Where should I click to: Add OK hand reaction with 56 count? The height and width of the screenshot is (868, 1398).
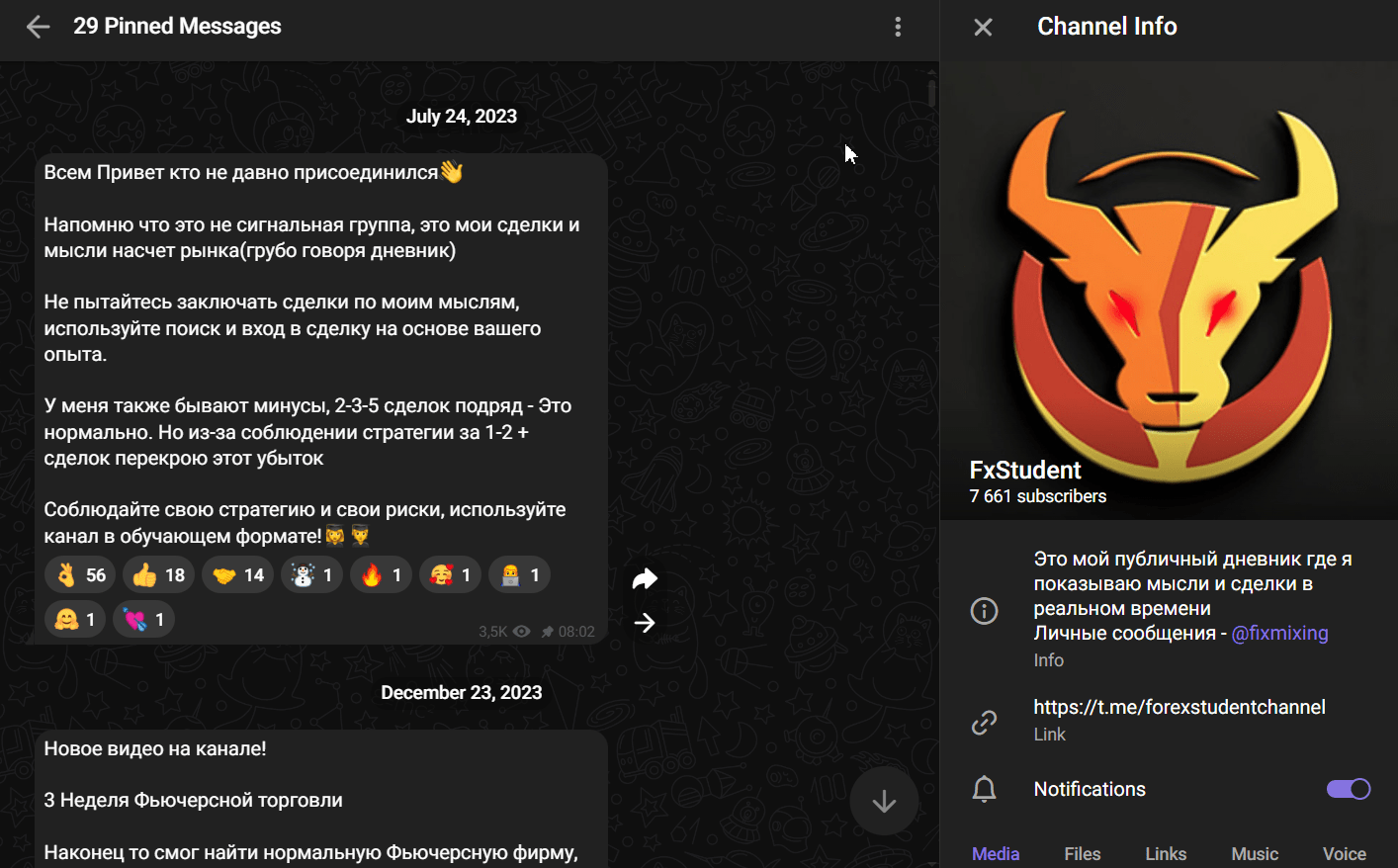(x=81, y=574)
